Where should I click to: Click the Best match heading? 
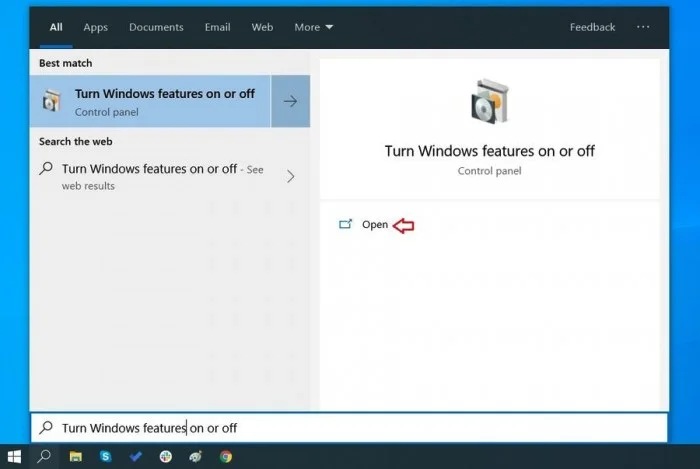[x=66, y=63]
